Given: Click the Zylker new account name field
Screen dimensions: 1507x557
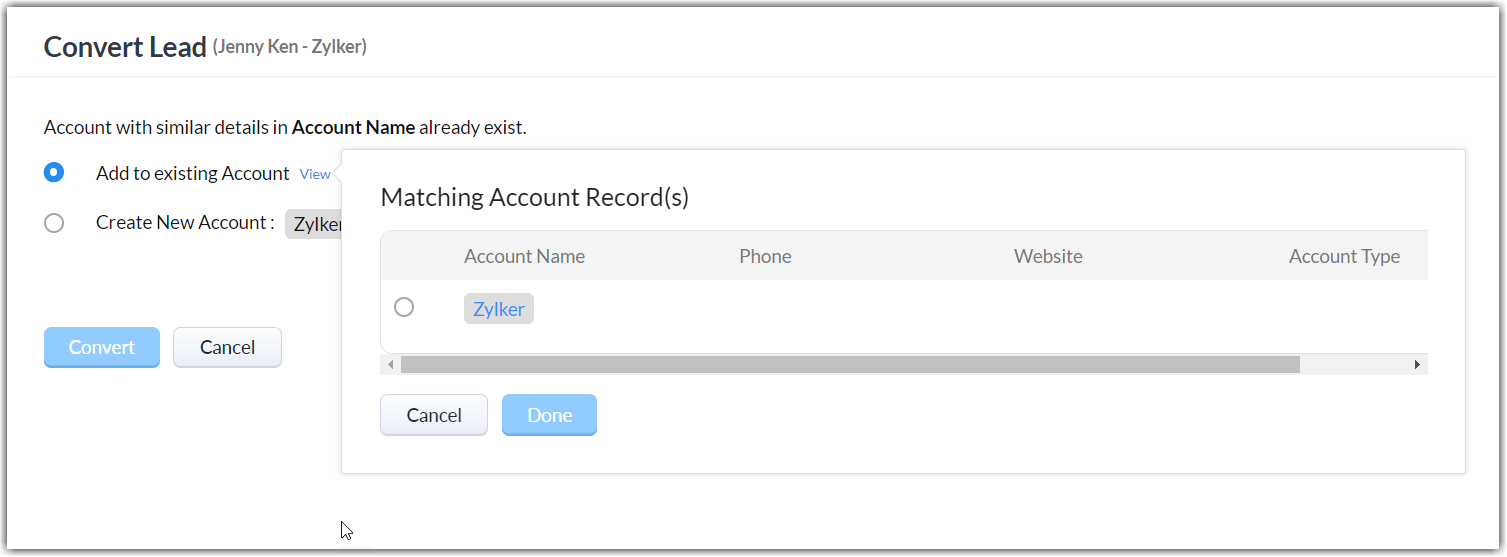Looking at the screenshot, I should coord(315,224).
